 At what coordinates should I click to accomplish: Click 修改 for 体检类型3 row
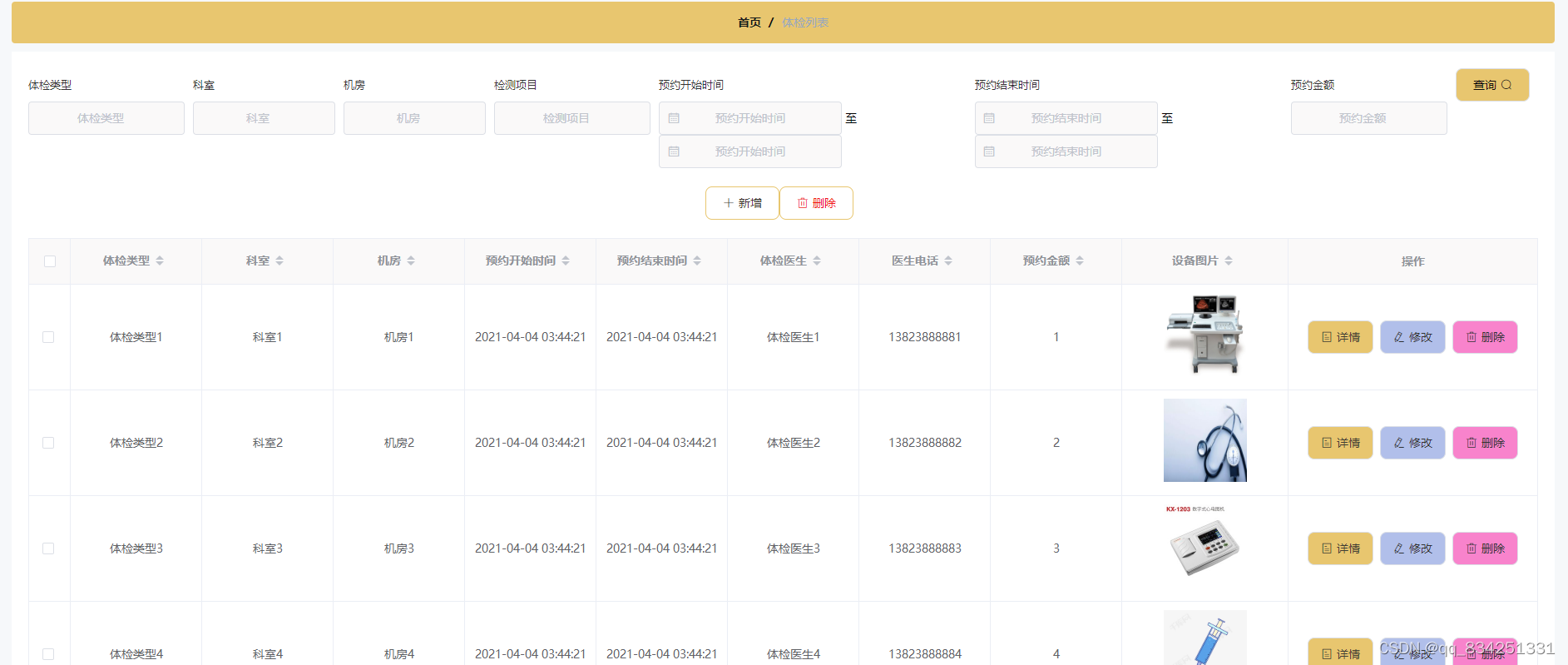(x=1412, y=548)
